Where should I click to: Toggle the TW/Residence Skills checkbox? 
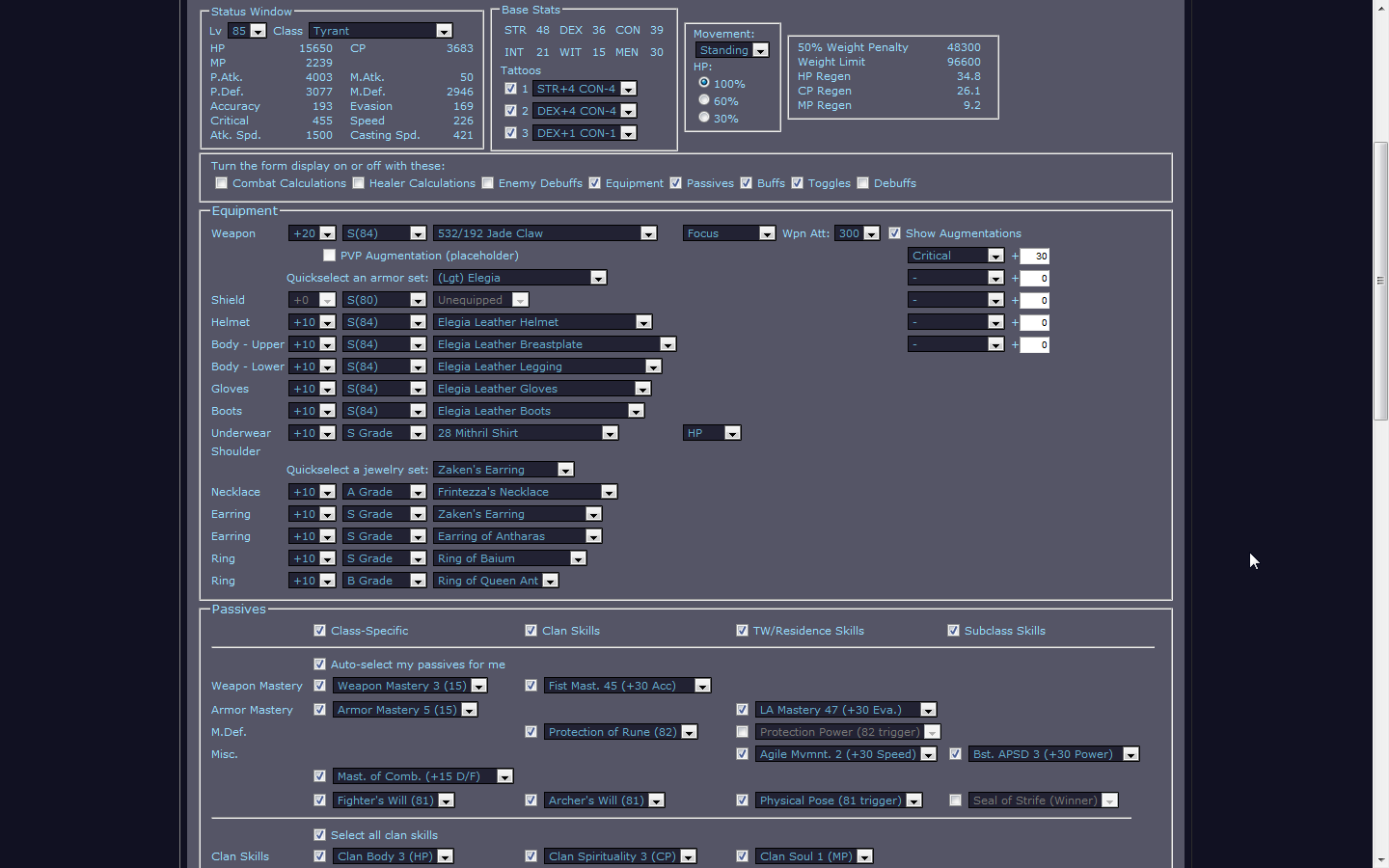click(743, 631)
